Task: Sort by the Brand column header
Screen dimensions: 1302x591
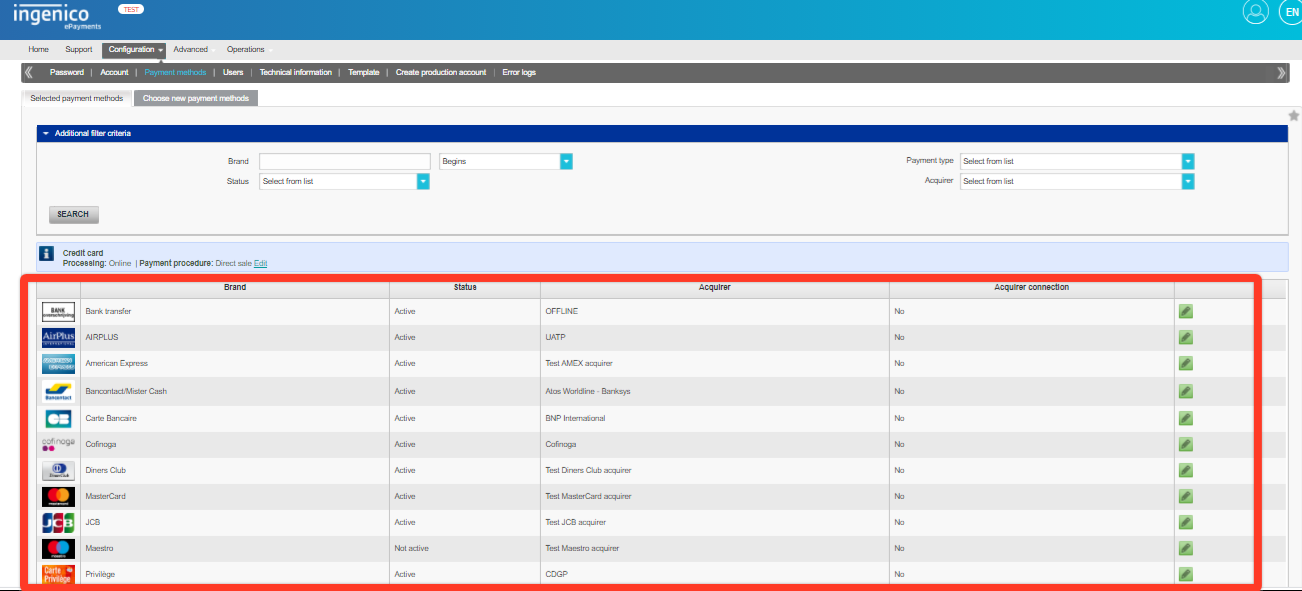Action: (235, 287)
